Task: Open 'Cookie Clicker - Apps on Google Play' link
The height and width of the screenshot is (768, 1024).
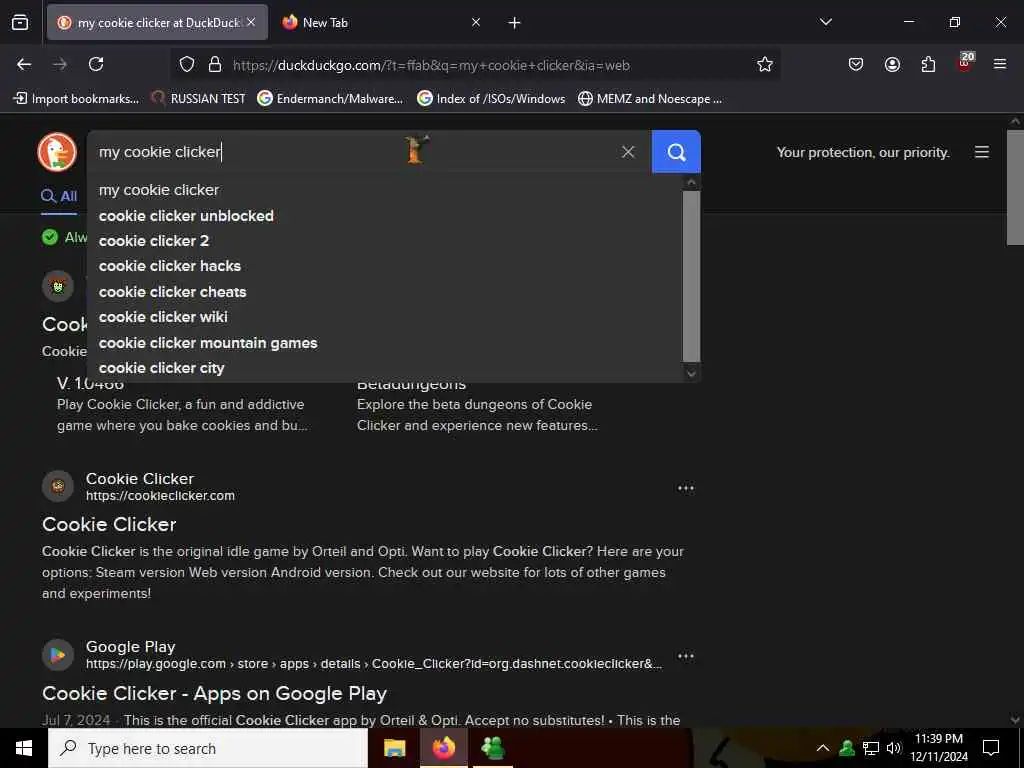Action: [214, 694]
